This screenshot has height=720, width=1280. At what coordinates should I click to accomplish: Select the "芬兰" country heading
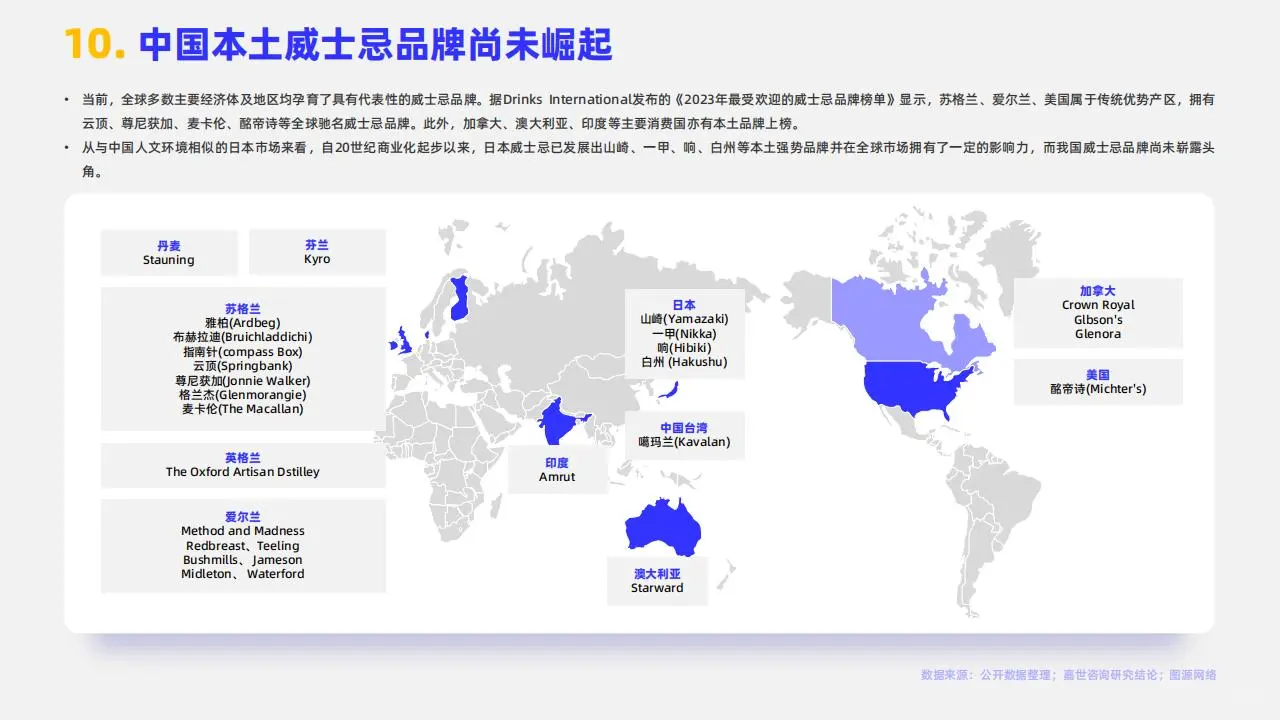point(317,245)
